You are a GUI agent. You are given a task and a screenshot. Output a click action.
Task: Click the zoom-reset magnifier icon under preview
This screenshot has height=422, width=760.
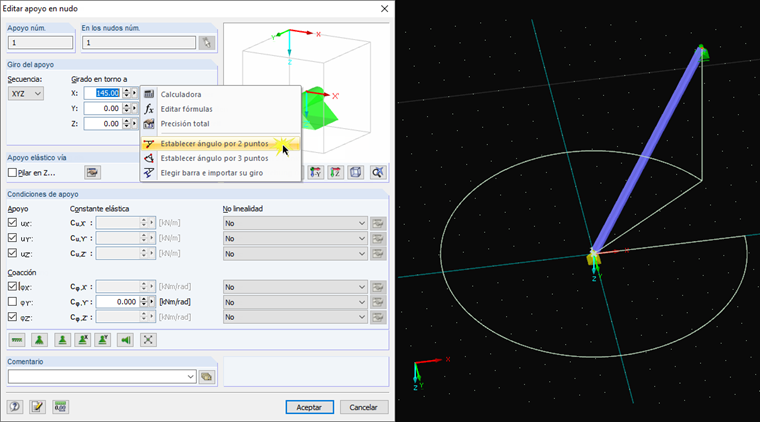[378, 172]
